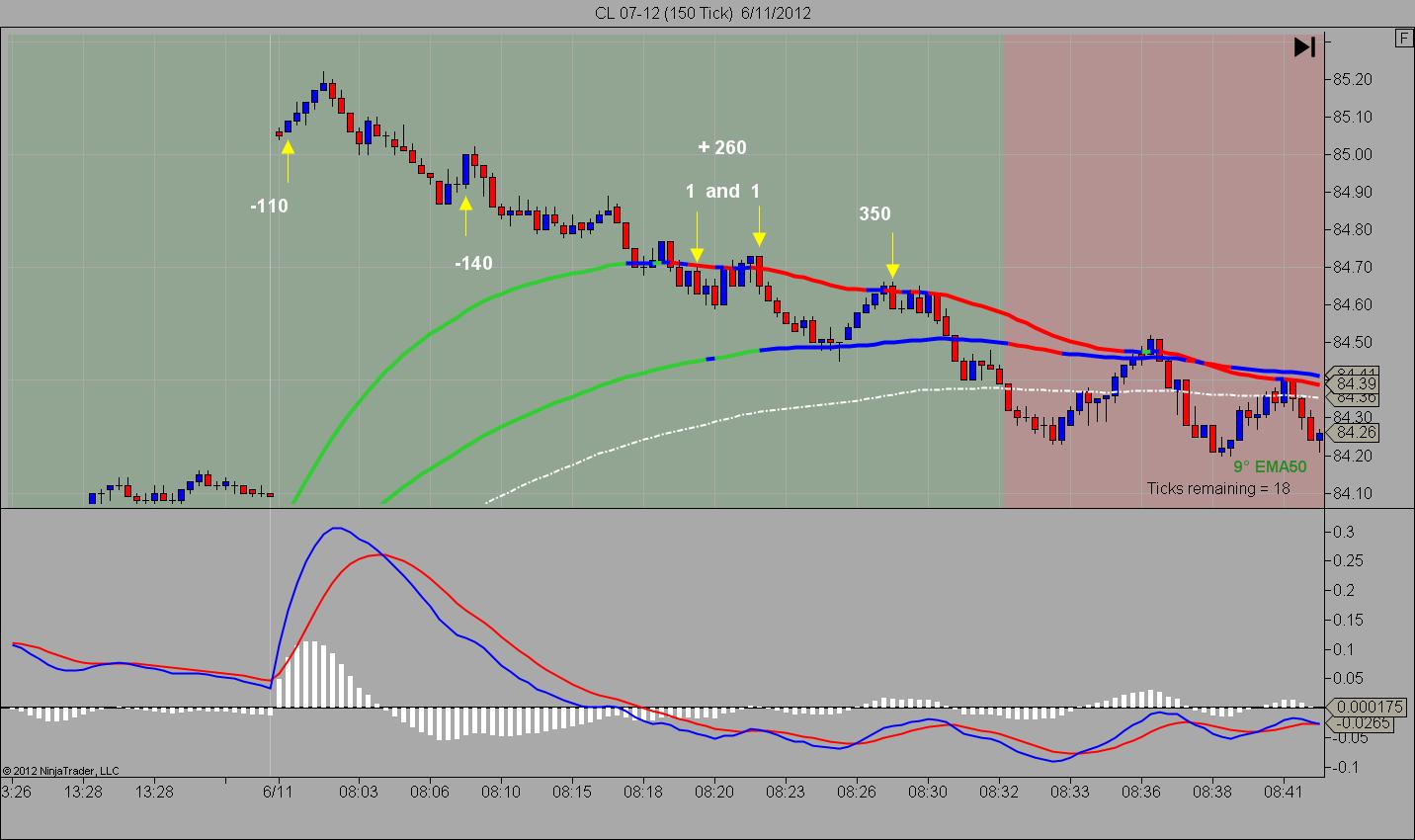Click the 84.60 price axis label

pos(1354,304)
